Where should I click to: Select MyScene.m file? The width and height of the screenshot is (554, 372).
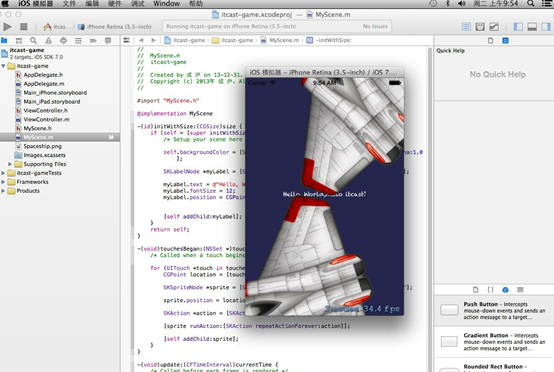(x=60, y=137)
